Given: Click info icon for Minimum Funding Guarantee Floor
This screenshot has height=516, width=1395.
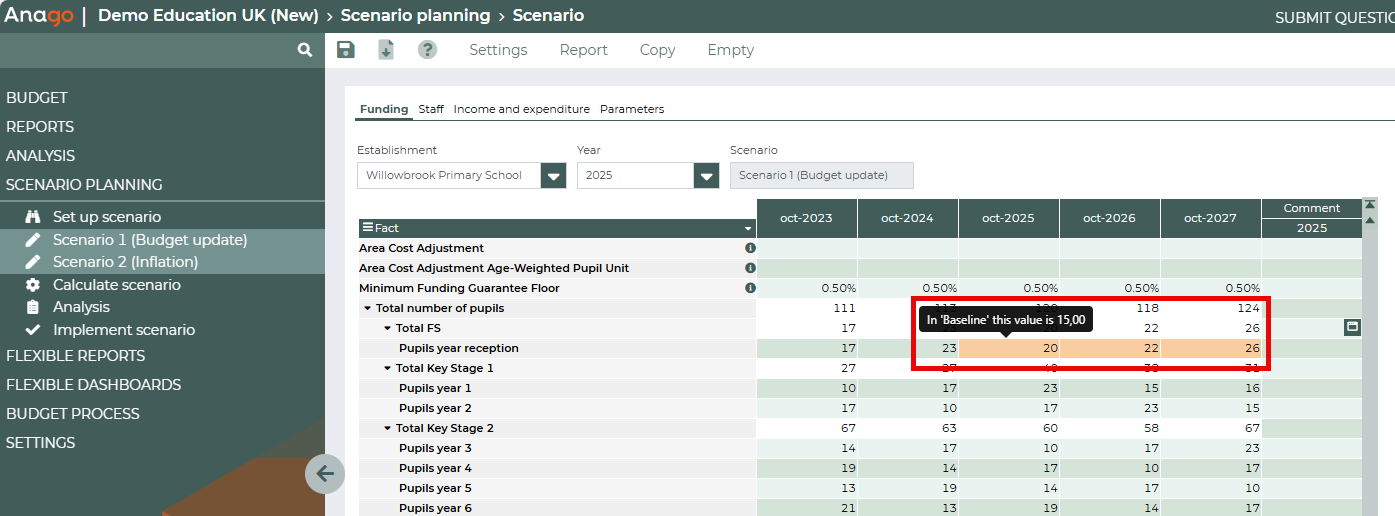Looking at the screenshot, I should coord(750,288).
